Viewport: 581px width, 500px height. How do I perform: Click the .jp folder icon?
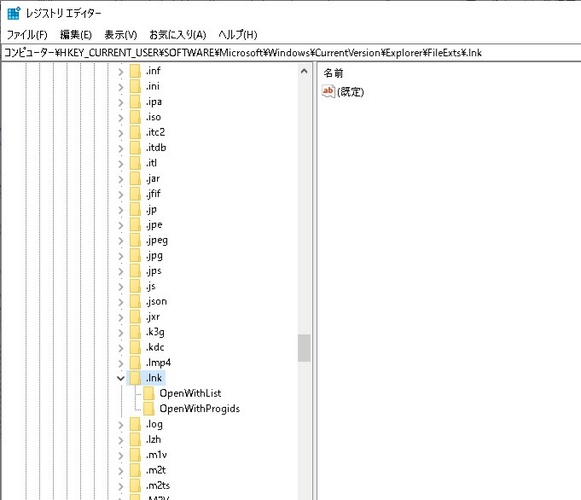[135, 209]
